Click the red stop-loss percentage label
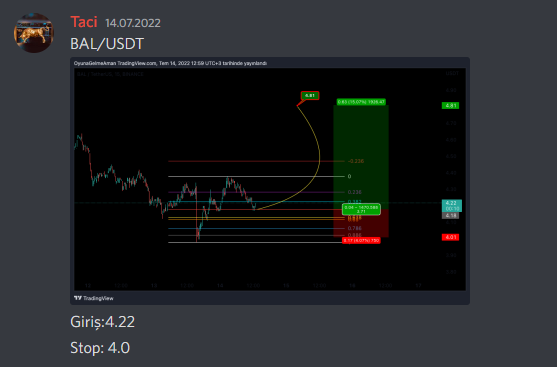Screen dimensions: 557x367 (x=361, y=241)
